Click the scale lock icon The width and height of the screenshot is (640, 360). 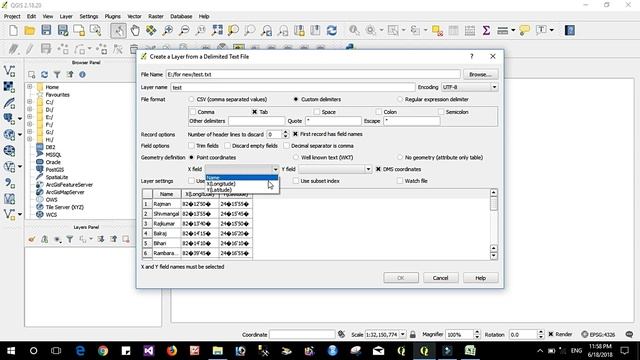point(413,334)
